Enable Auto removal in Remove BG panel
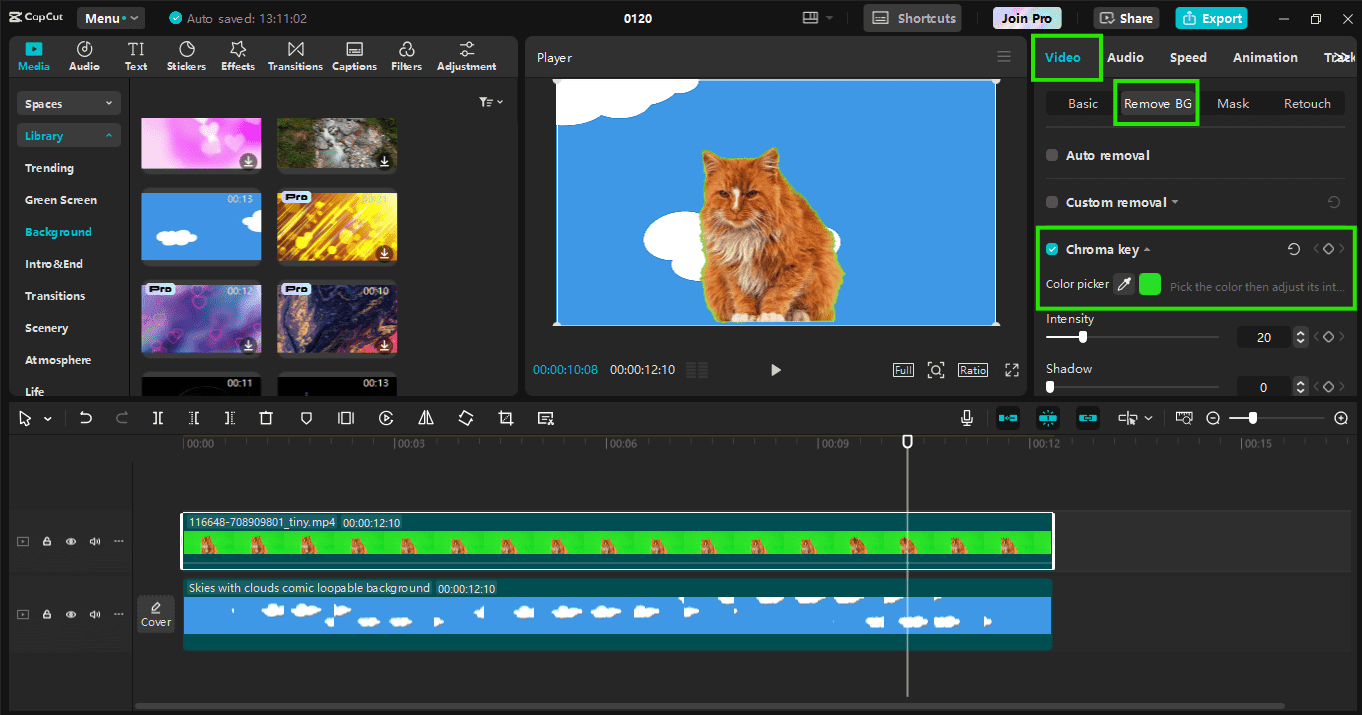1362x715 pixels. coord(1051,155)
